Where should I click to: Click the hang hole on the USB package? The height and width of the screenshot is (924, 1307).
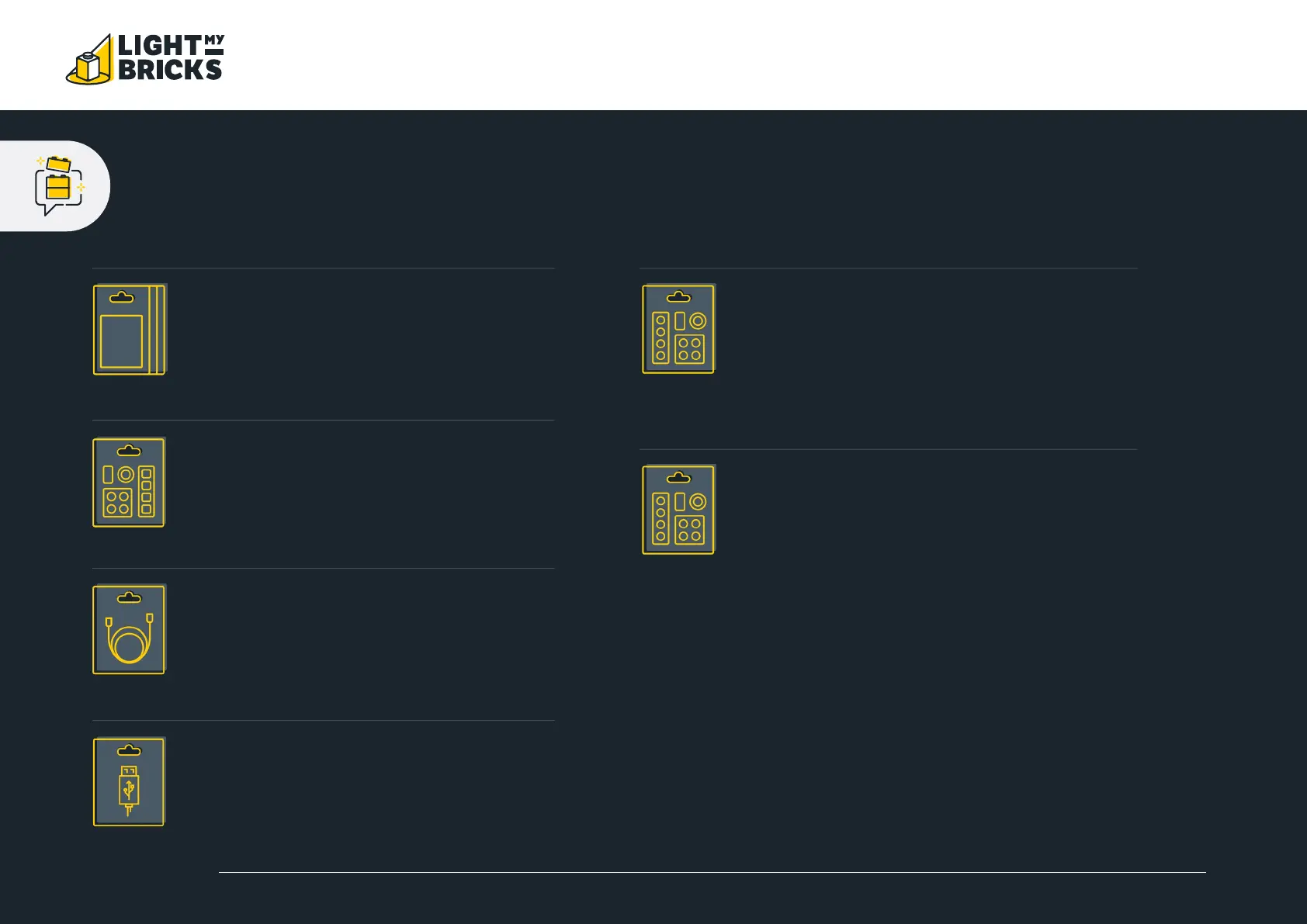pos(129,750)
